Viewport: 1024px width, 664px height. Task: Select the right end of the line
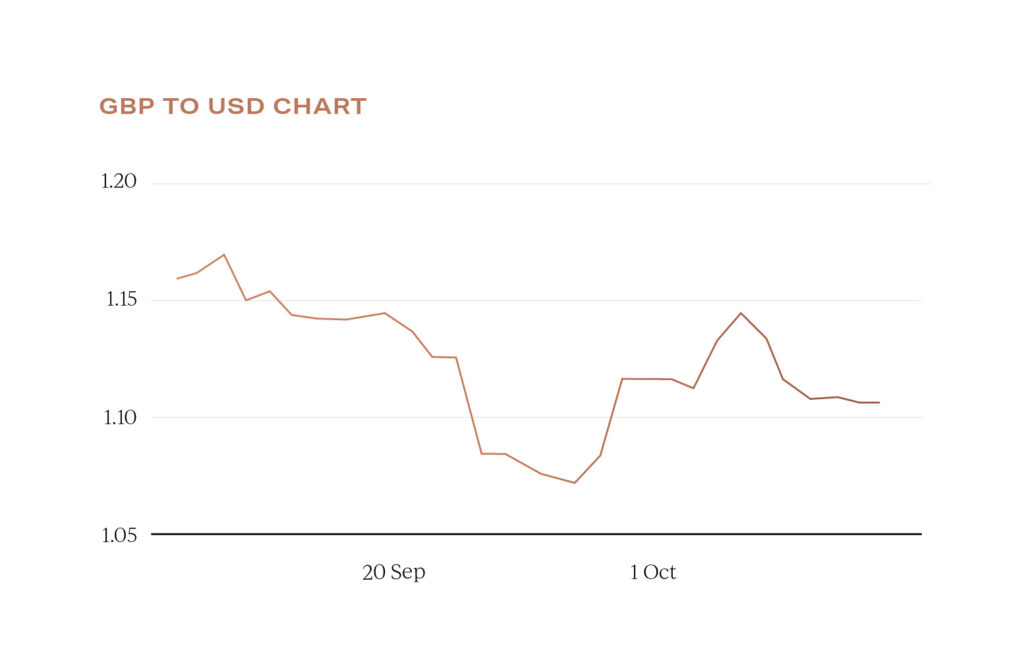coord(878,402)
